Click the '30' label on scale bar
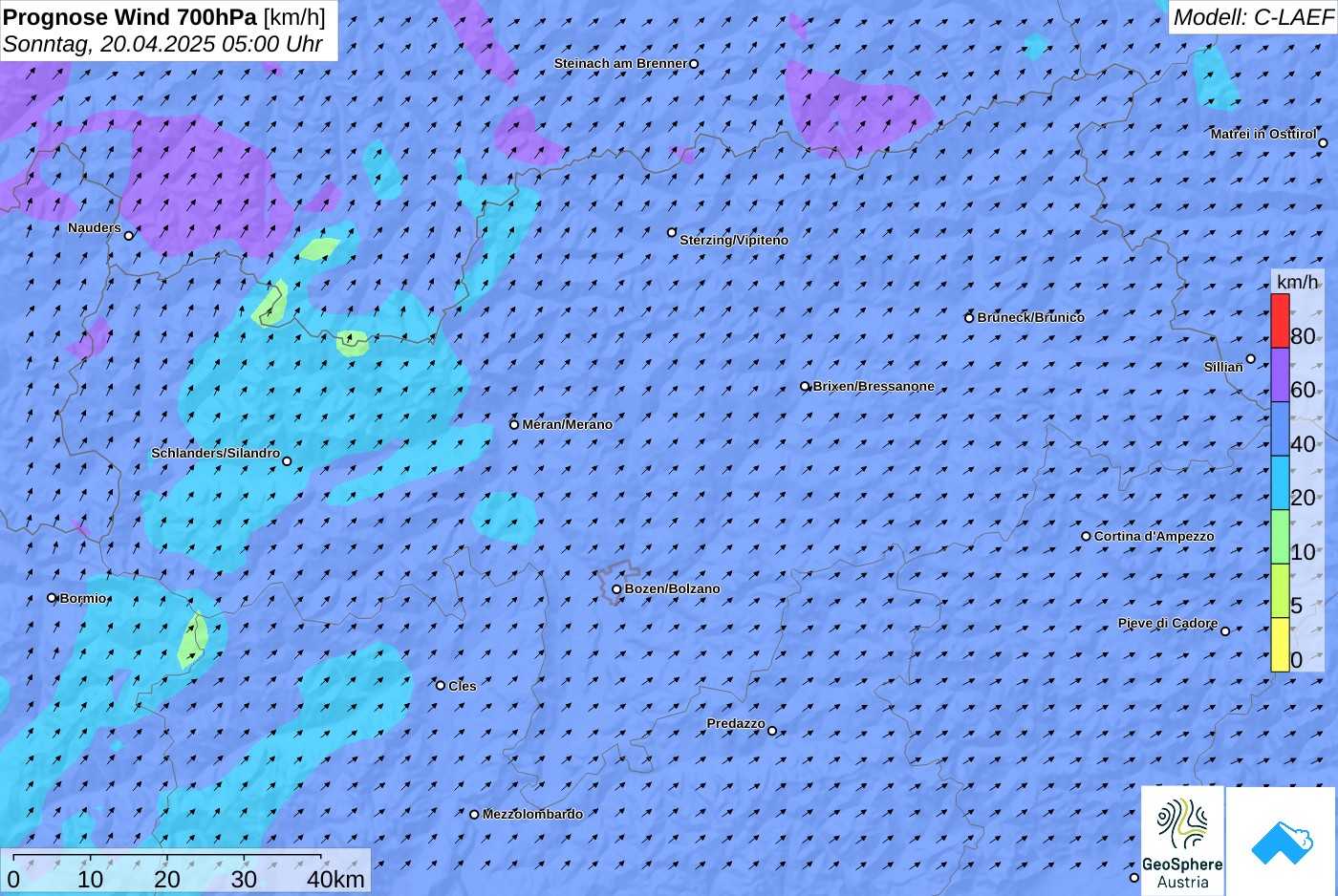Image resolution: width=1338 pixels, height=896 pixels. (244, 880)
